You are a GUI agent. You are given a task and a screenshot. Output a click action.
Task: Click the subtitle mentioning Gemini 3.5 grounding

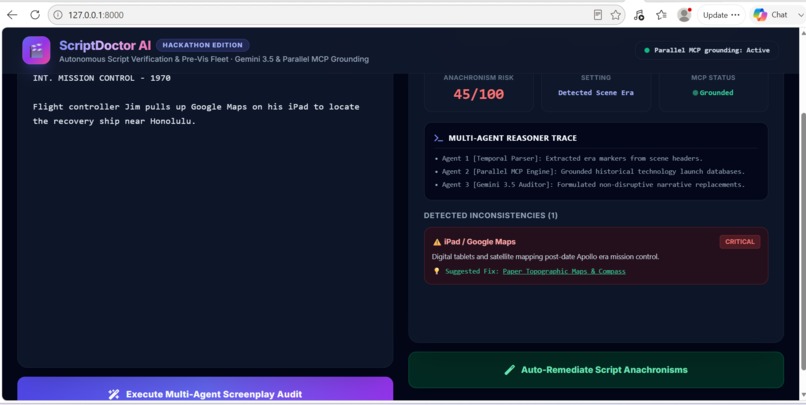[214, 59]
